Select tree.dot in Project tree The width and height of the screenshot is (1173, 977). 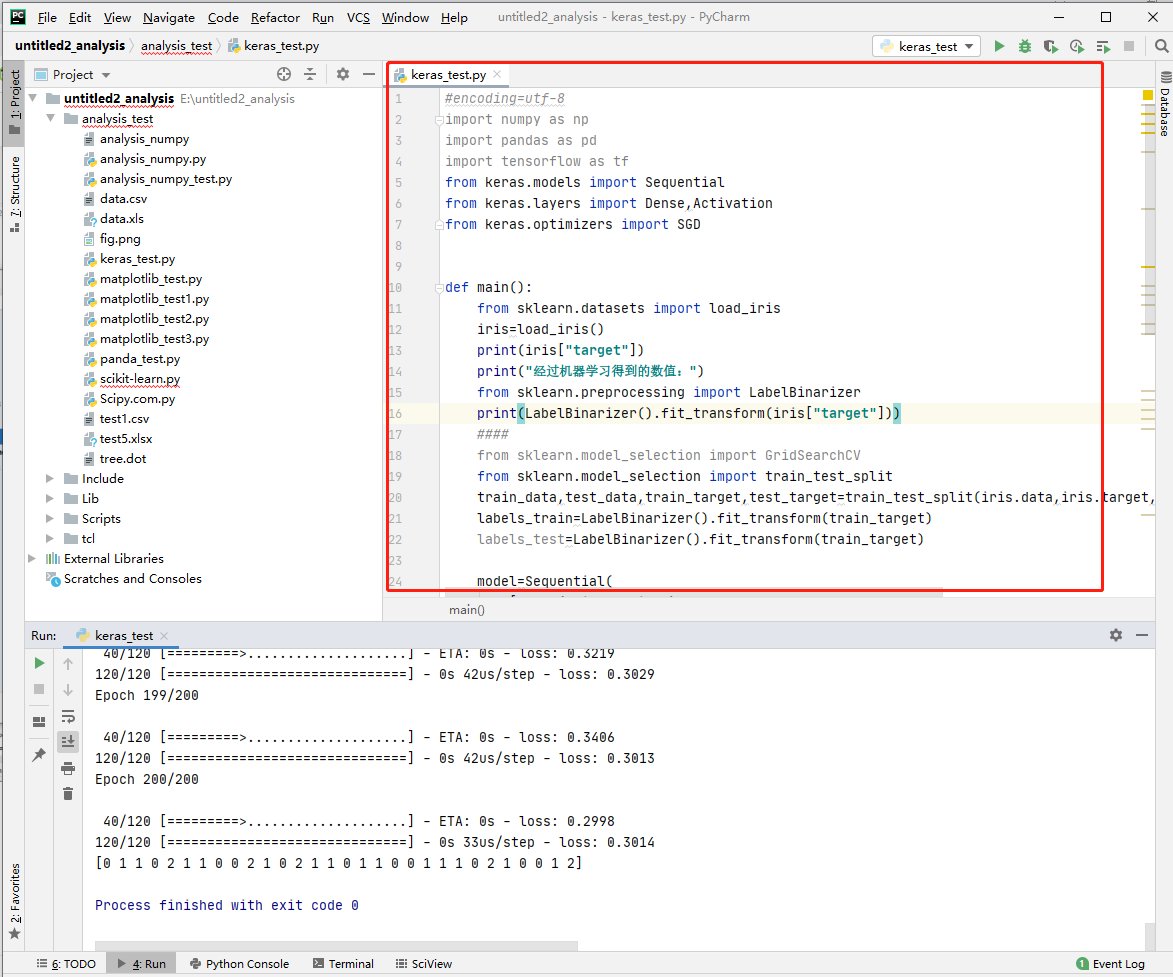pos(123,459)
